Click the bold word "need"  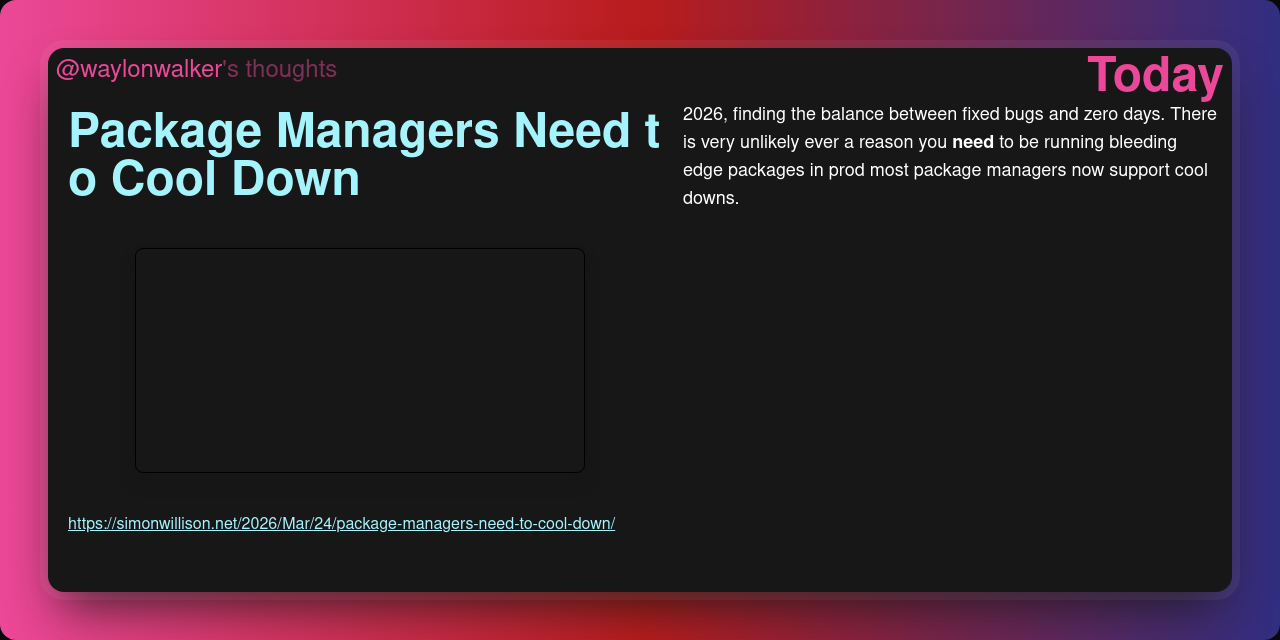[x=972, y=142]
